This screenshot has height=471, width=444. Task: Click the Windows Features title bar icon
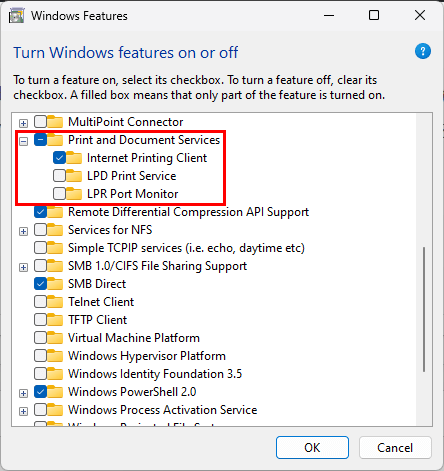click(16, 16)
